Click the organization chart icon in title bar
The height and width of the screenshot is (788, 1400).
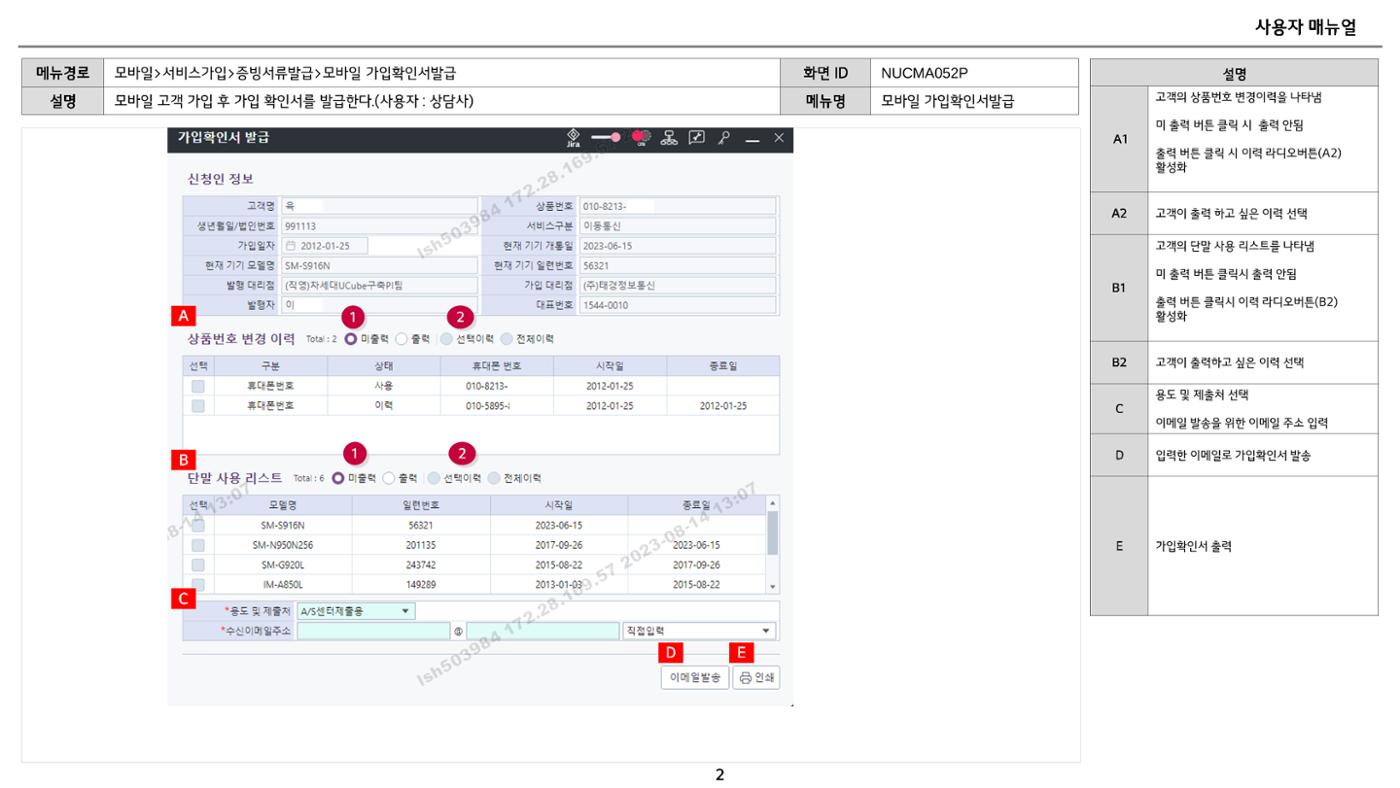tap(670, 138)
